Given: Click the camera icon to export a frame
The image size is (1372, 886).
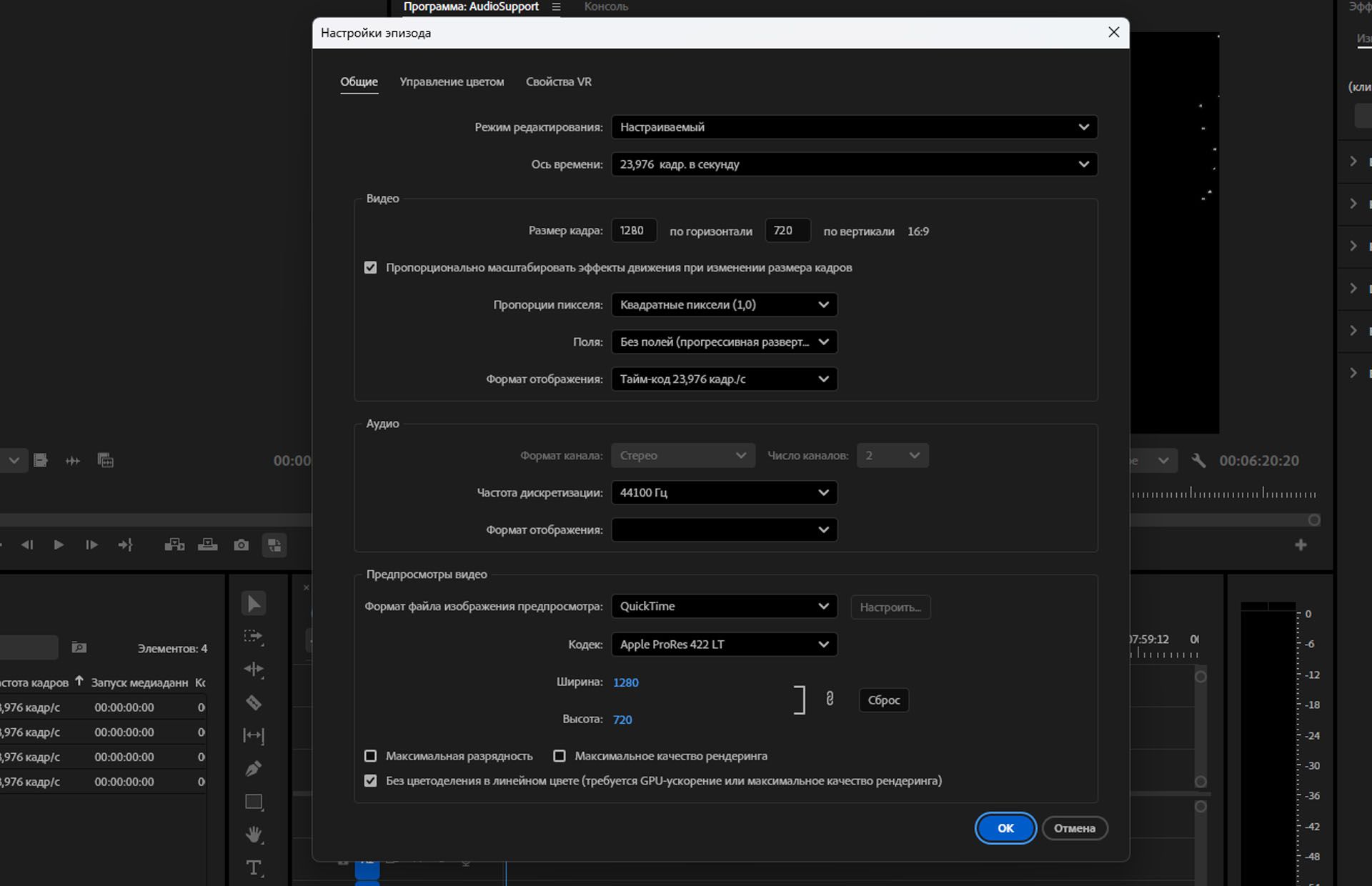Looking at the screenshot, I should coord(241,544).
